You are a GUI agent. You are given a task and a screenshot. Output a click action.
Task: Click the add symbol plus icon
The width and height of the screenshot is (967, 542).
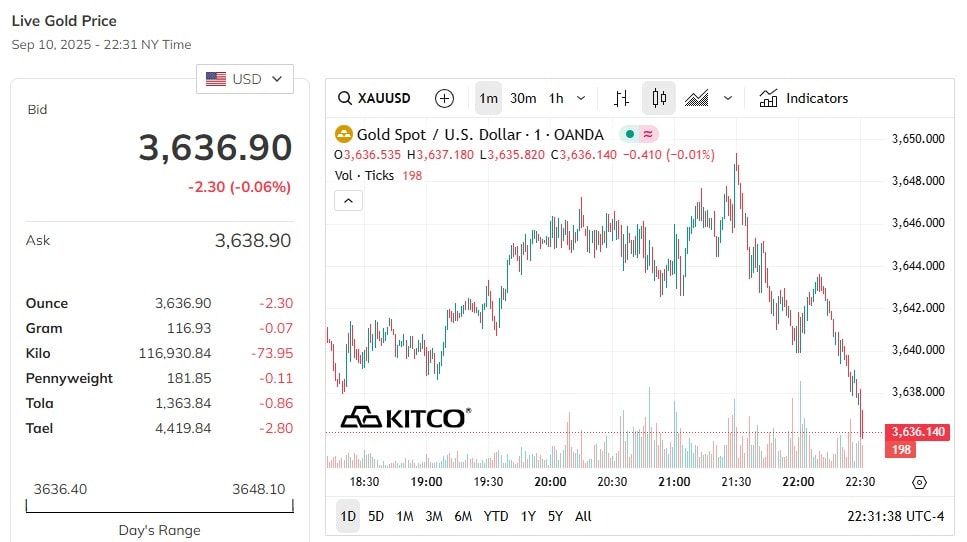pyautogui.click(x=444, y=98)
